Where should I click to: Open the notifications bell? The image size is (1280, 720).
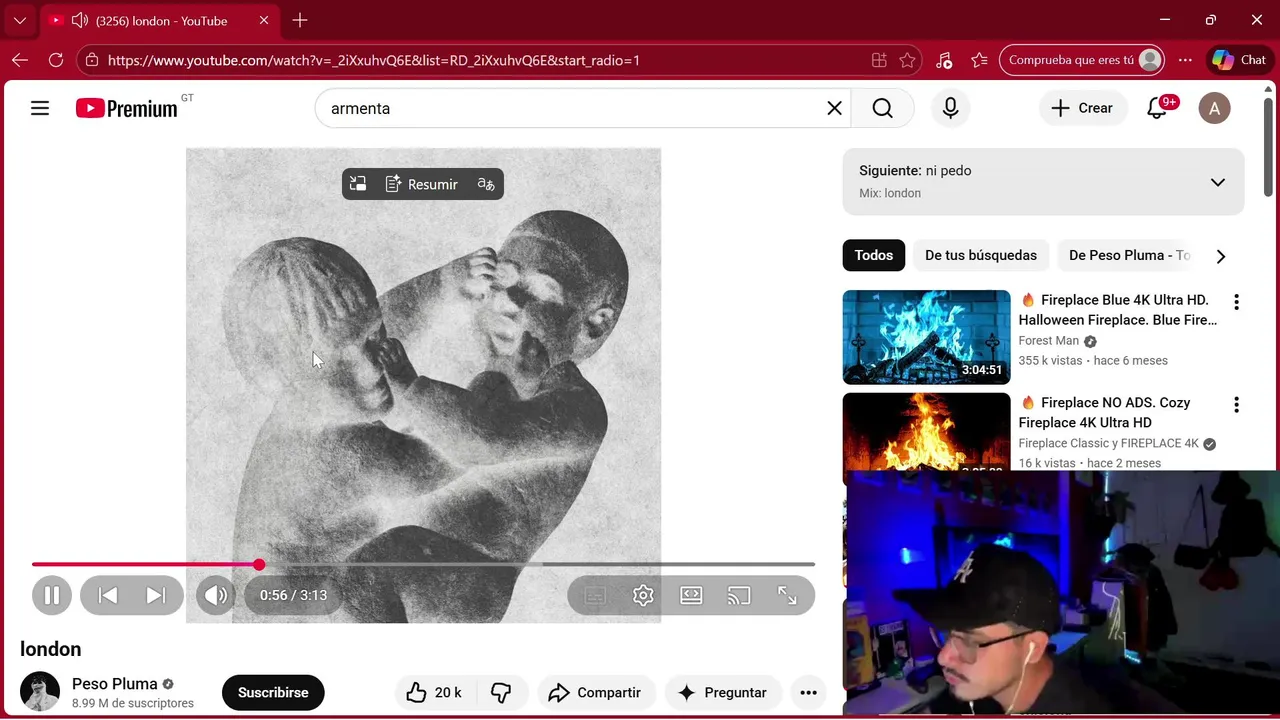coord(1157,108)
